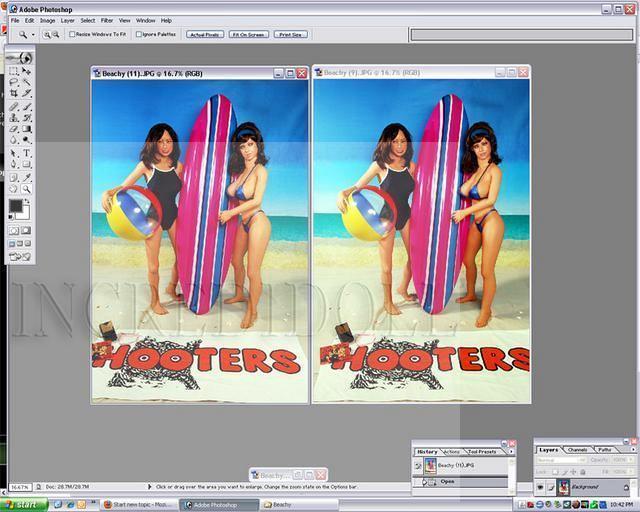Click Zoom Out icon in options bar
Image resolution: width=640 pixels, height=512 pixels.
[x=56, y=35]
